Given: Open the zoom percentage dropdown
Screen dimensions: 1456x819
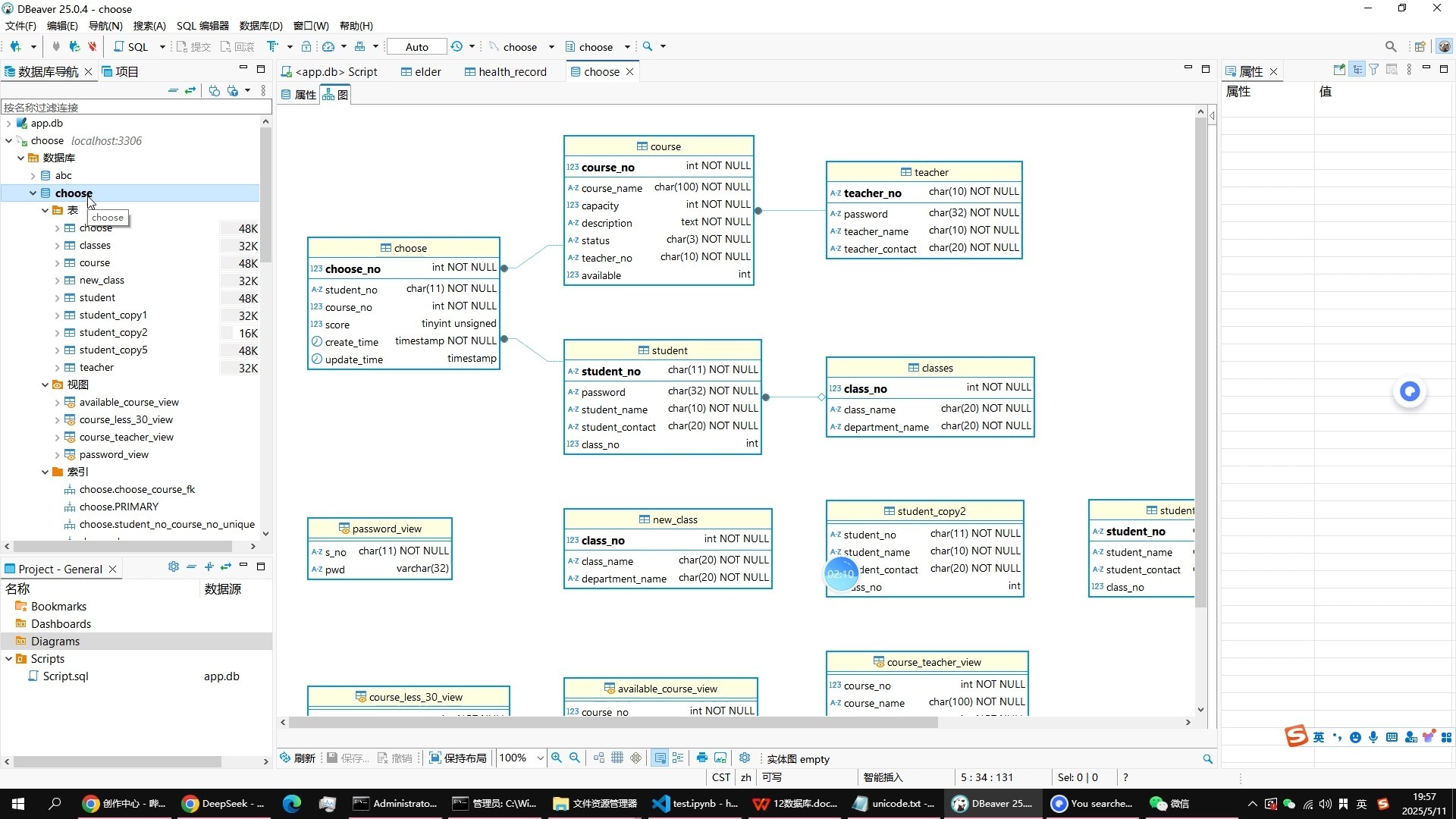Looking at the screenshot, I should coord(540,758).
